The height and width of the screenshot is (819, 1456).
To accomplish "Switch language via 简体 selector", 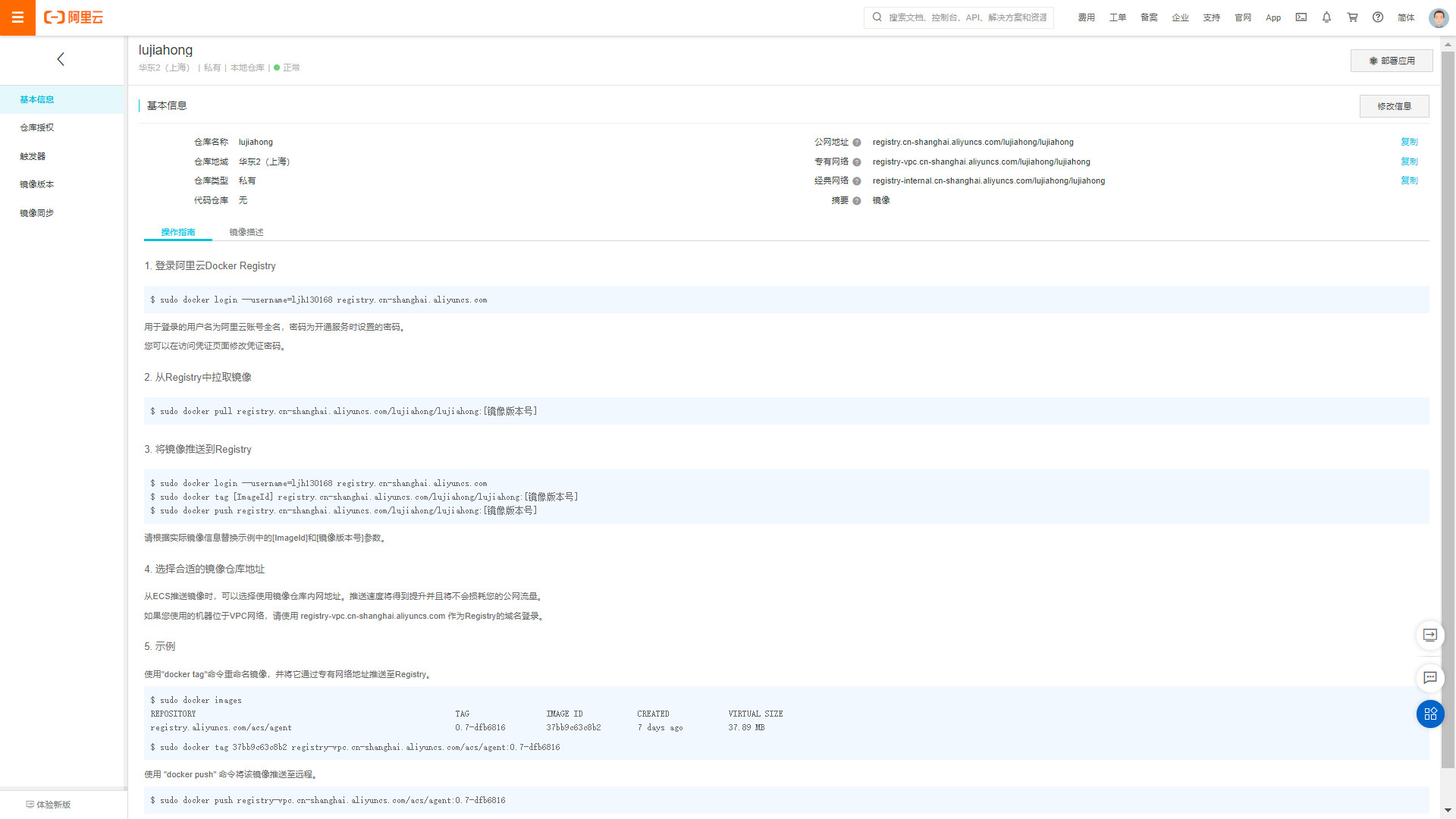I will click(x=1406, y=17).
